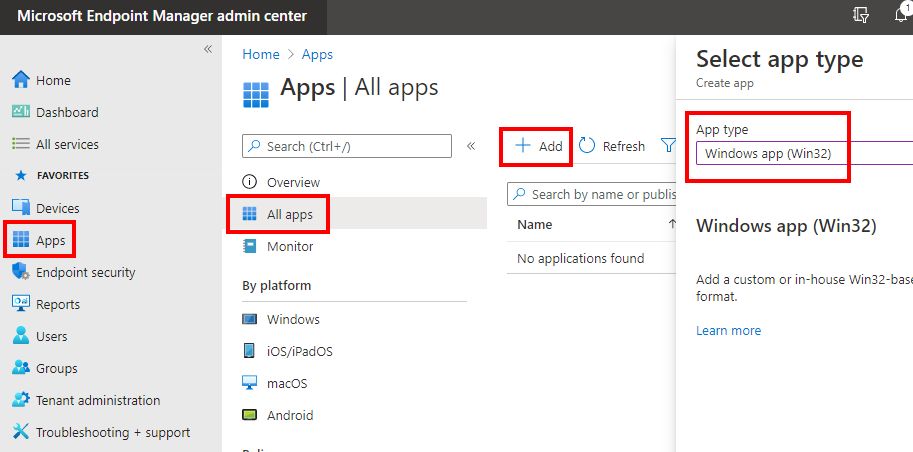Open the Dashboard icon in sidebar
The image size is (913, 452).
[20, 112]
